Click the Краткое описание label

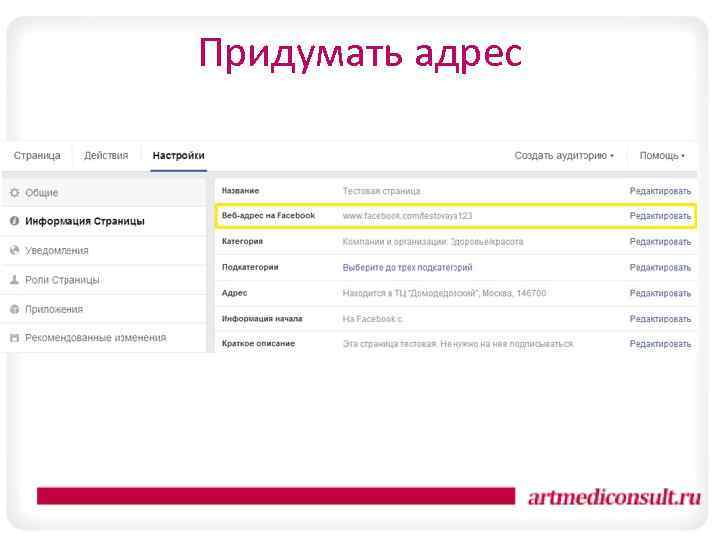tap(259, 343)
